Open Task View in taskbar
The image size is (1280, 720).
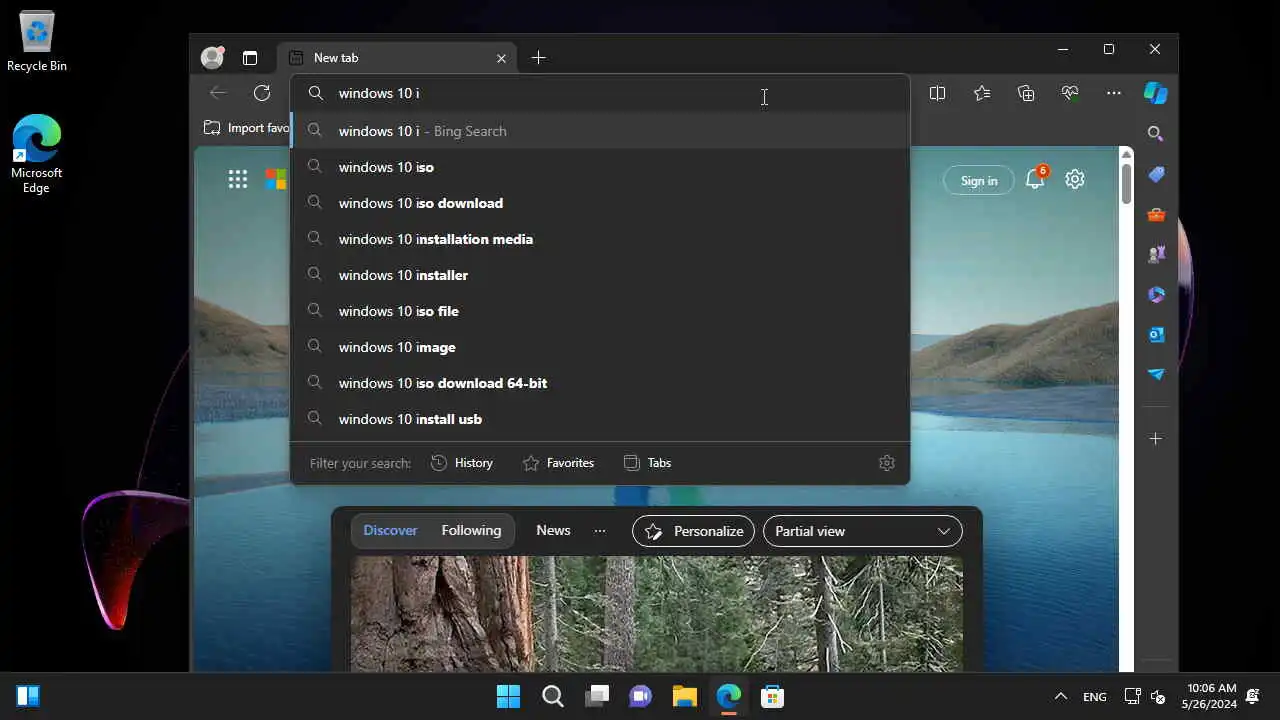click(x=596, y=696)
